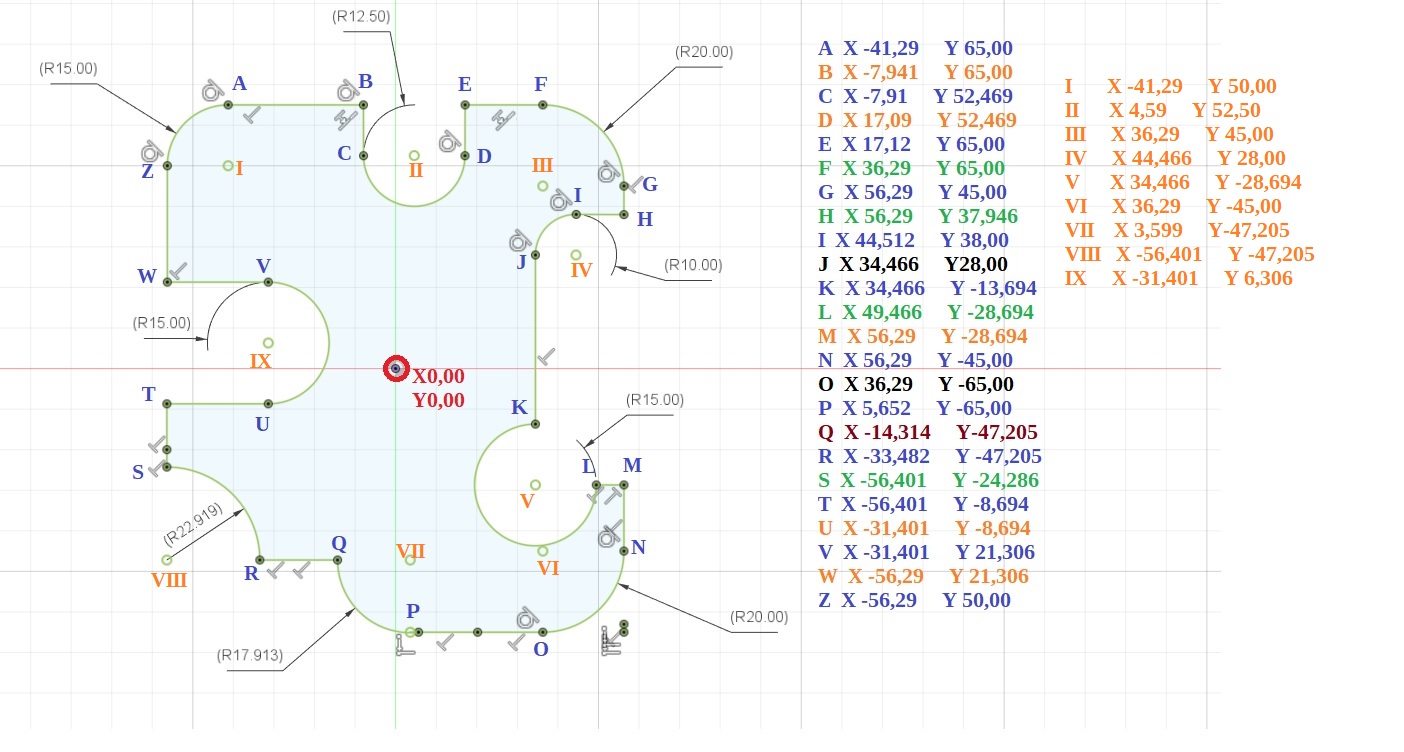Select the tangent constraint icon beside point N
The width and height of the screenshot is (1404, 752).
point(607,538)
